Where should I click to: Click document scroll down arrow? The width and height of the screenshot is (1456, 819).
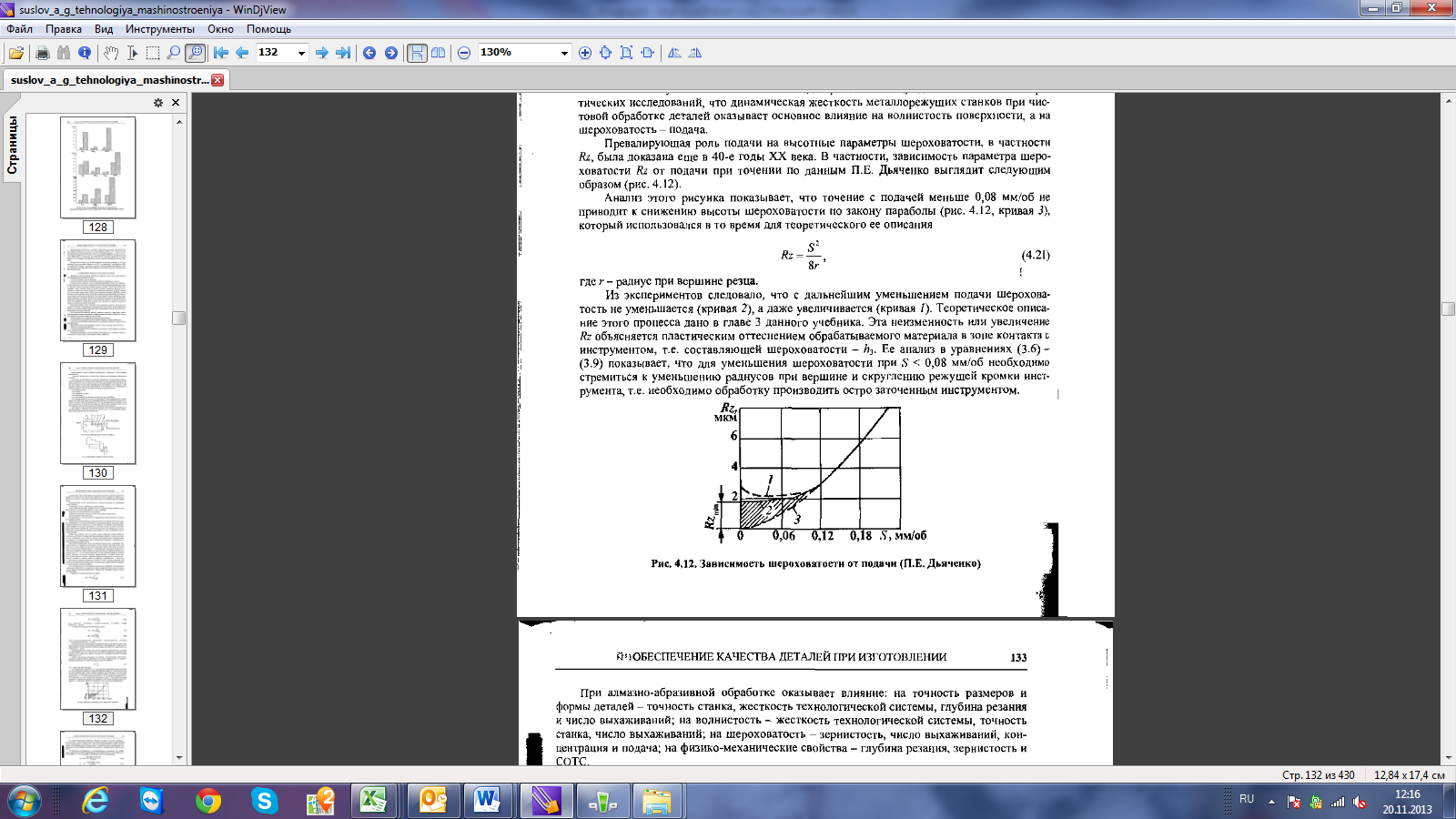[x=1448, y=757]
